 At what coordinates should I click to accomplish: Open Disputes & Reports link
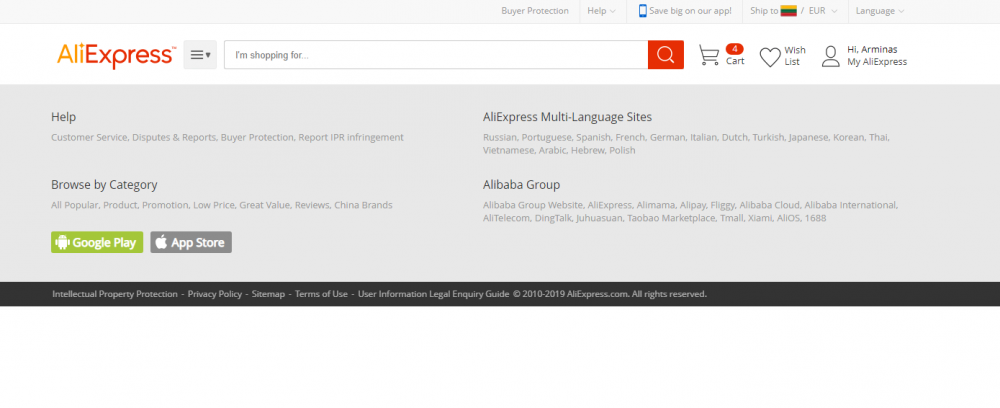pyautogui.click(x=174, y=137)
